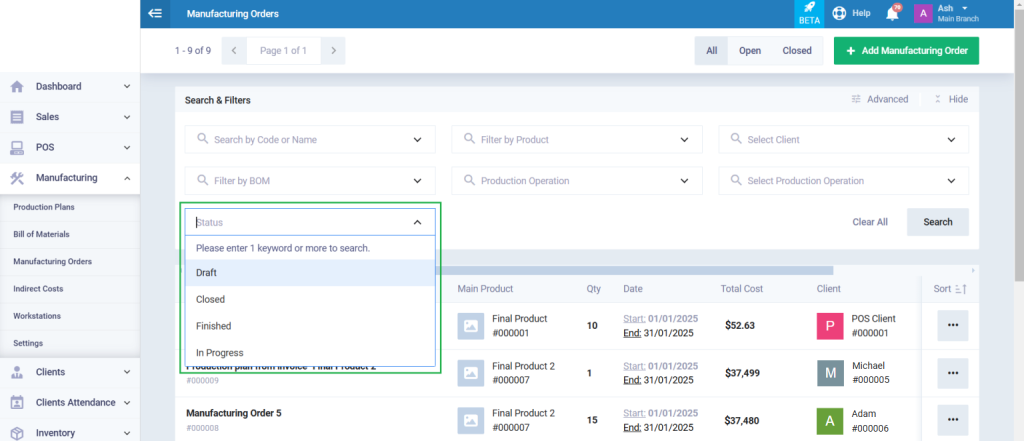Viewport: 1024px width, 441px height.
Task: Click the Inventory box icon
Action: pyautogui.click(x=17, y=433)
